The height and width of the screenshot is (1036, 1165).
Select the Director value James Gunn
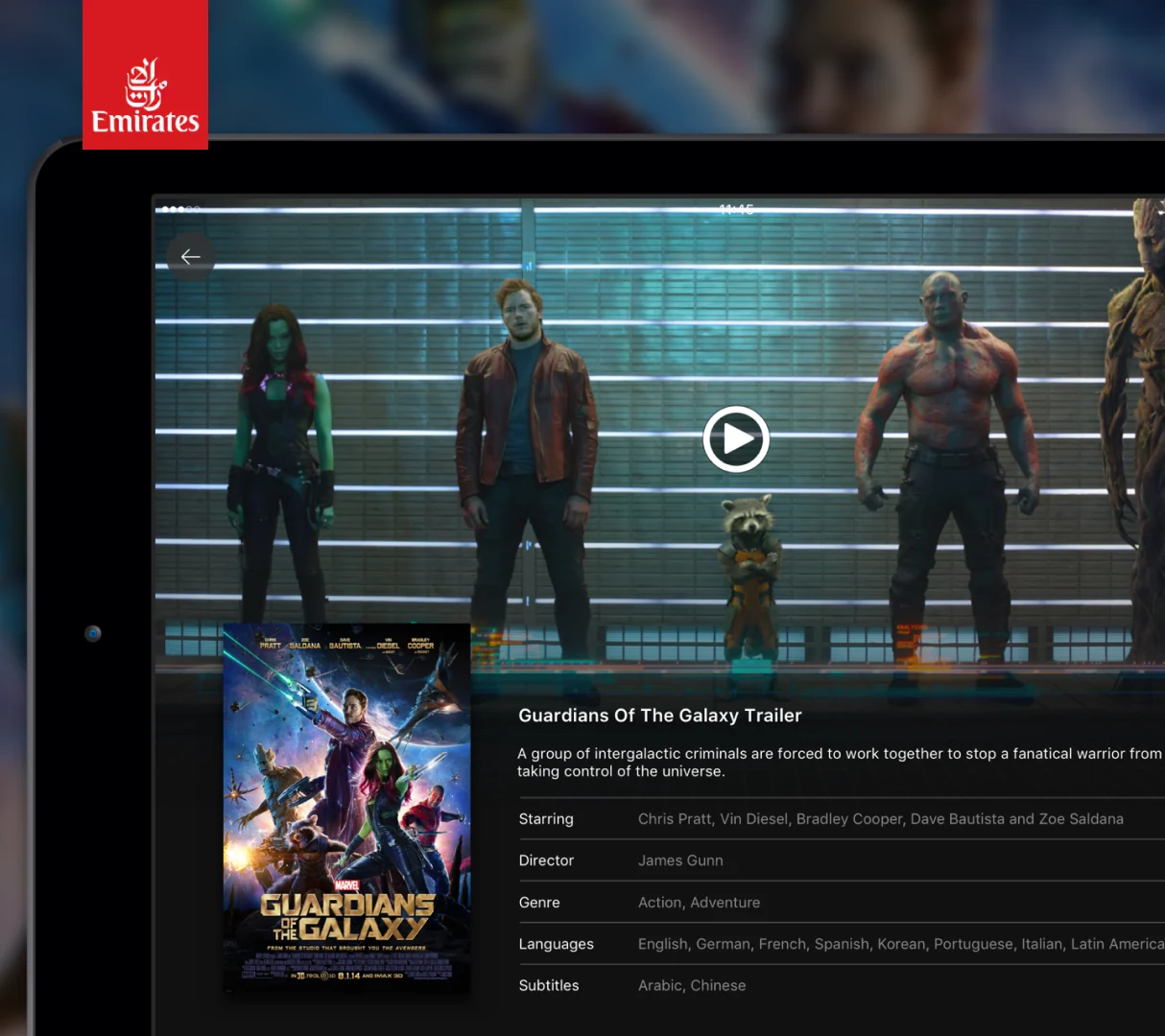pos(680,860)
